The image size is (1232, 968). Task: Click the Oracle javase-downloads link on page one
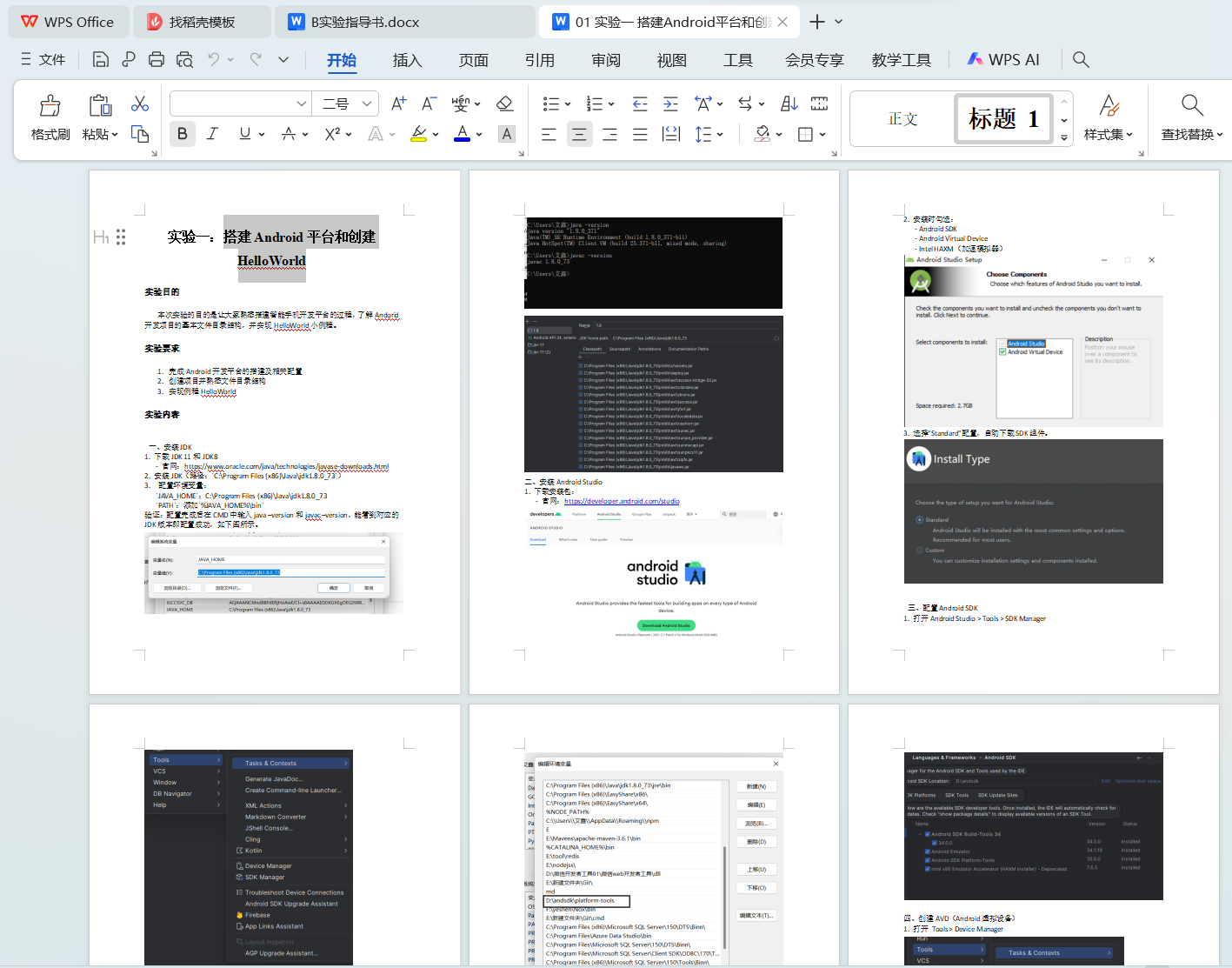286,466
